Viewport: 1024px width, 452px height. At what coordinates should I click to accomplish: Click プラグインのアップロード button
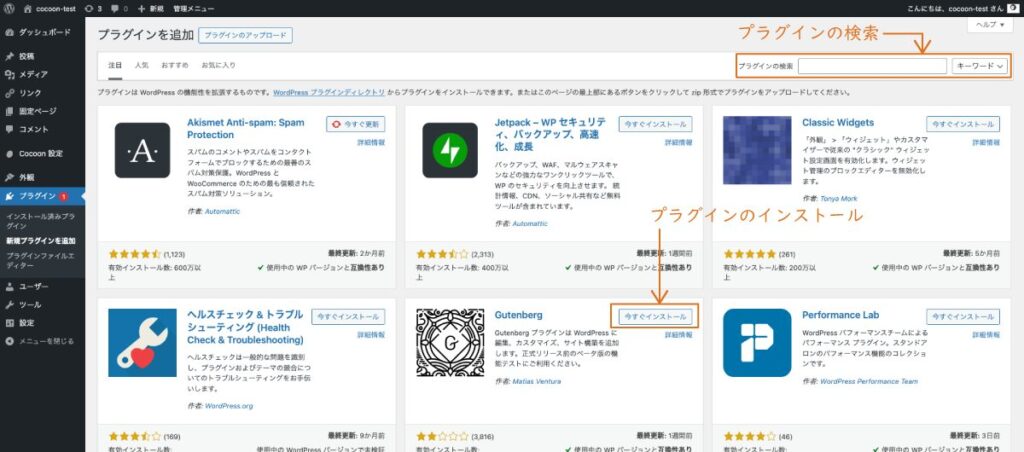(245, 35)
